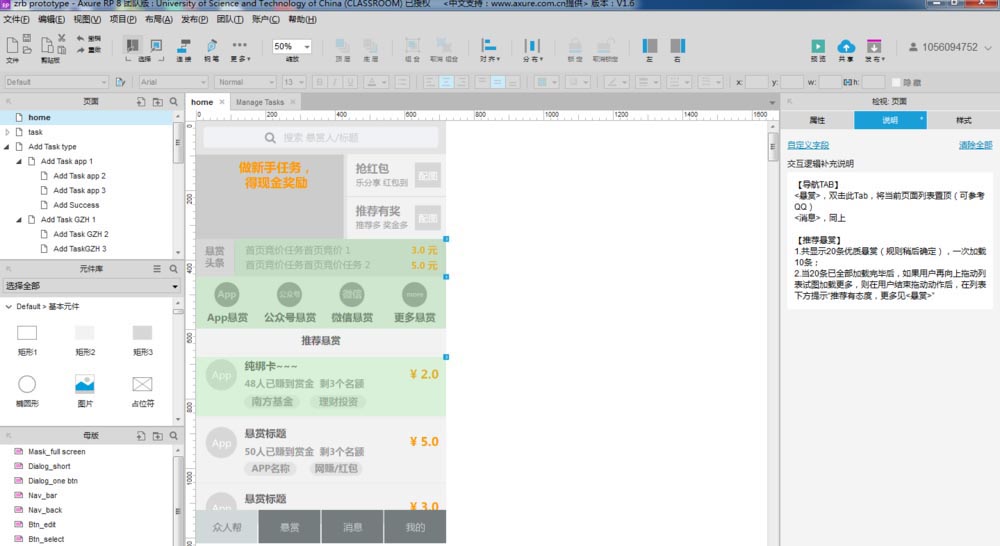Toggle italic text formatting
This screenshot has height=546, width=1000.
tap(335, 82)
